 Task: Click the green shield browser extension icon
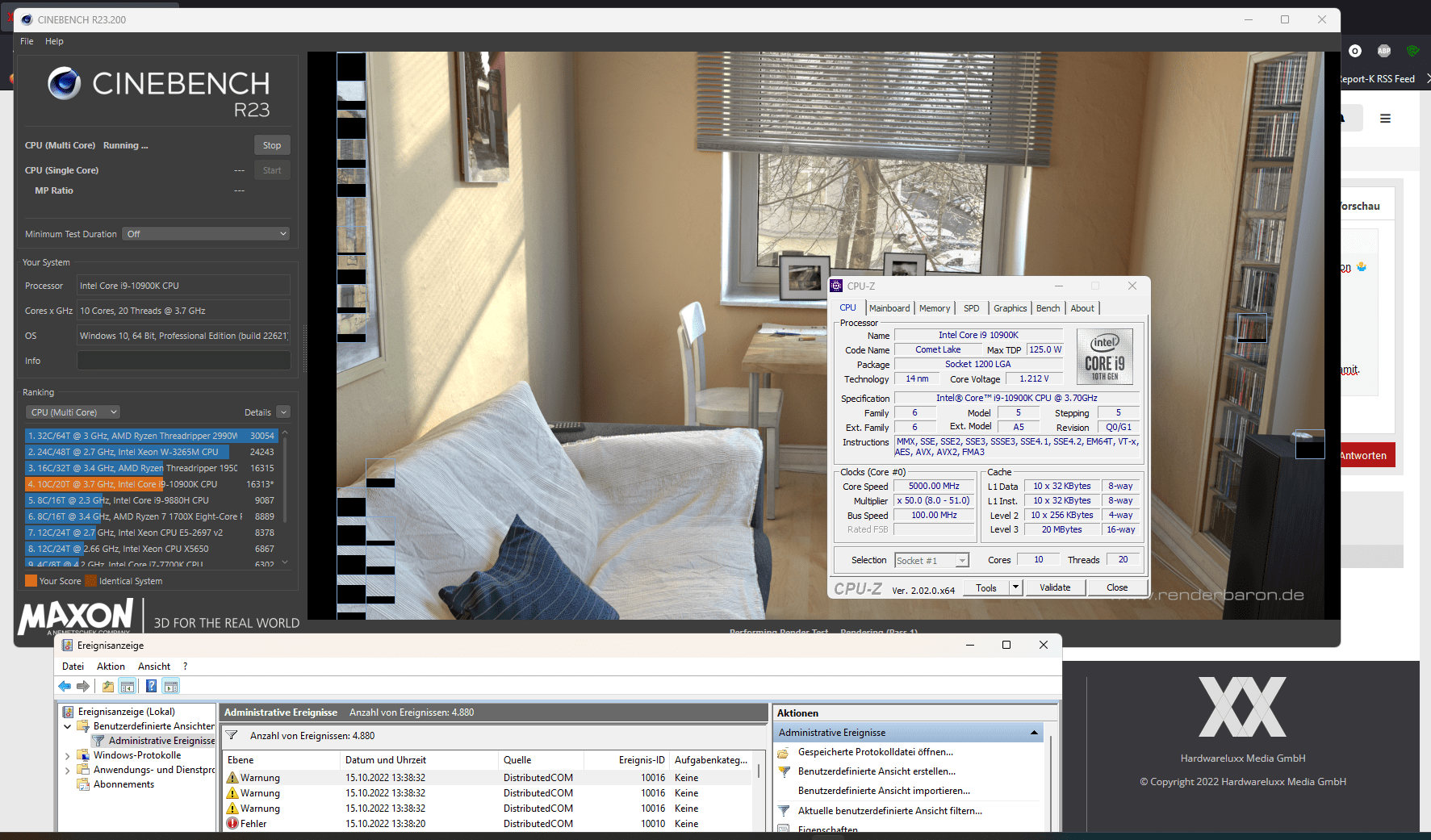point(1412,51)
